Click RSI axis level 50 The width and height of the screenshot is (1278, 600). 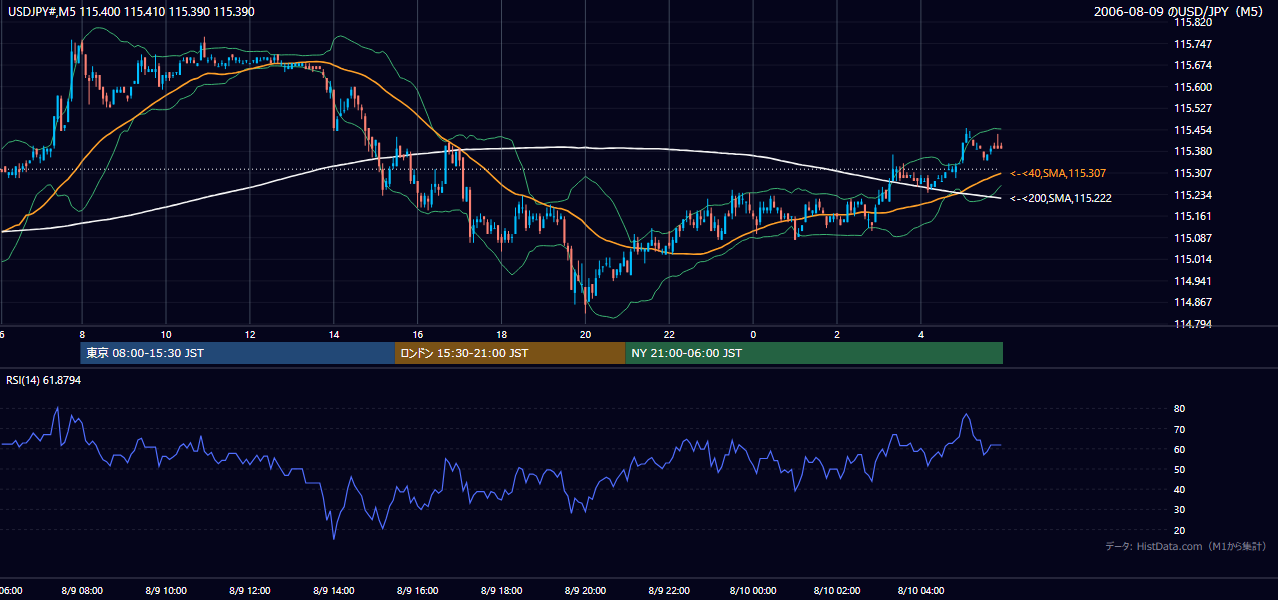tap(1180, 469)
